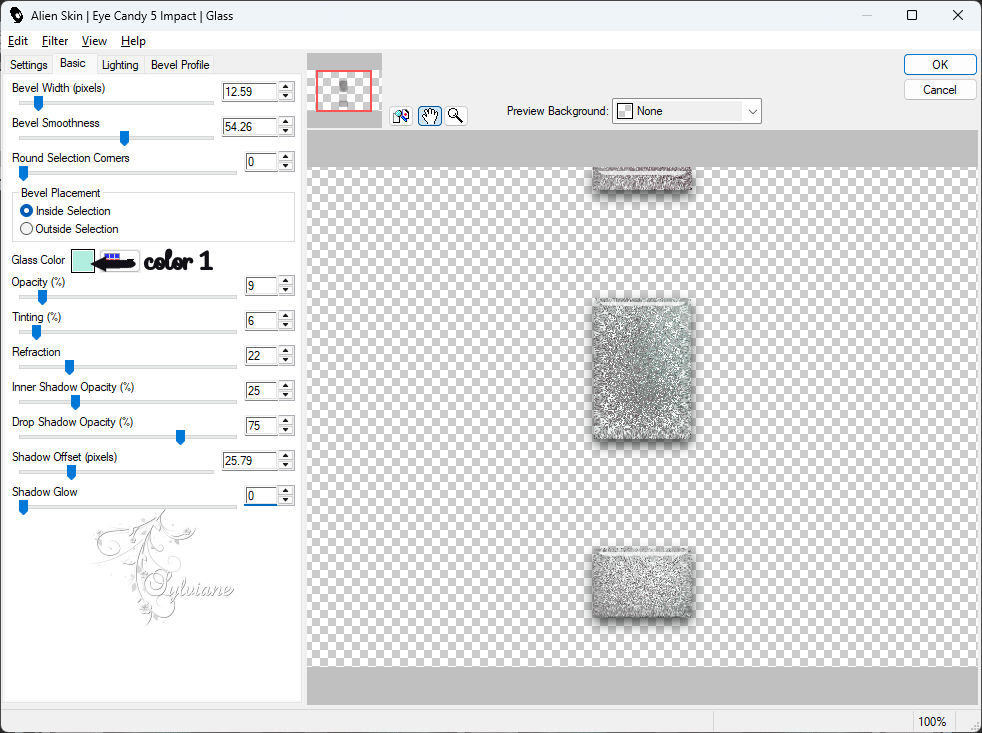Switch to the Bevel Profile tab
982x733 pixels.
pyautogui.click(x=180, y=65)
